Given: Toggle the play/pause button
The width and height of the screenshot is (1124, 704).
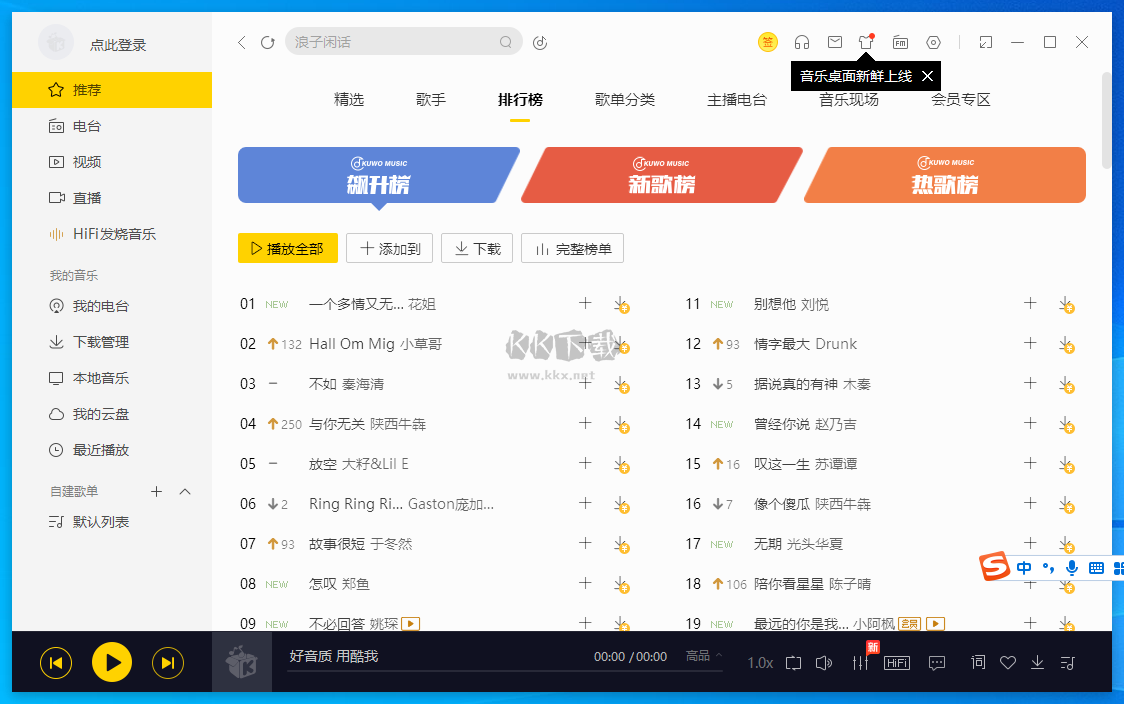Looking at the screenshot, I should (x=111, y=662).
